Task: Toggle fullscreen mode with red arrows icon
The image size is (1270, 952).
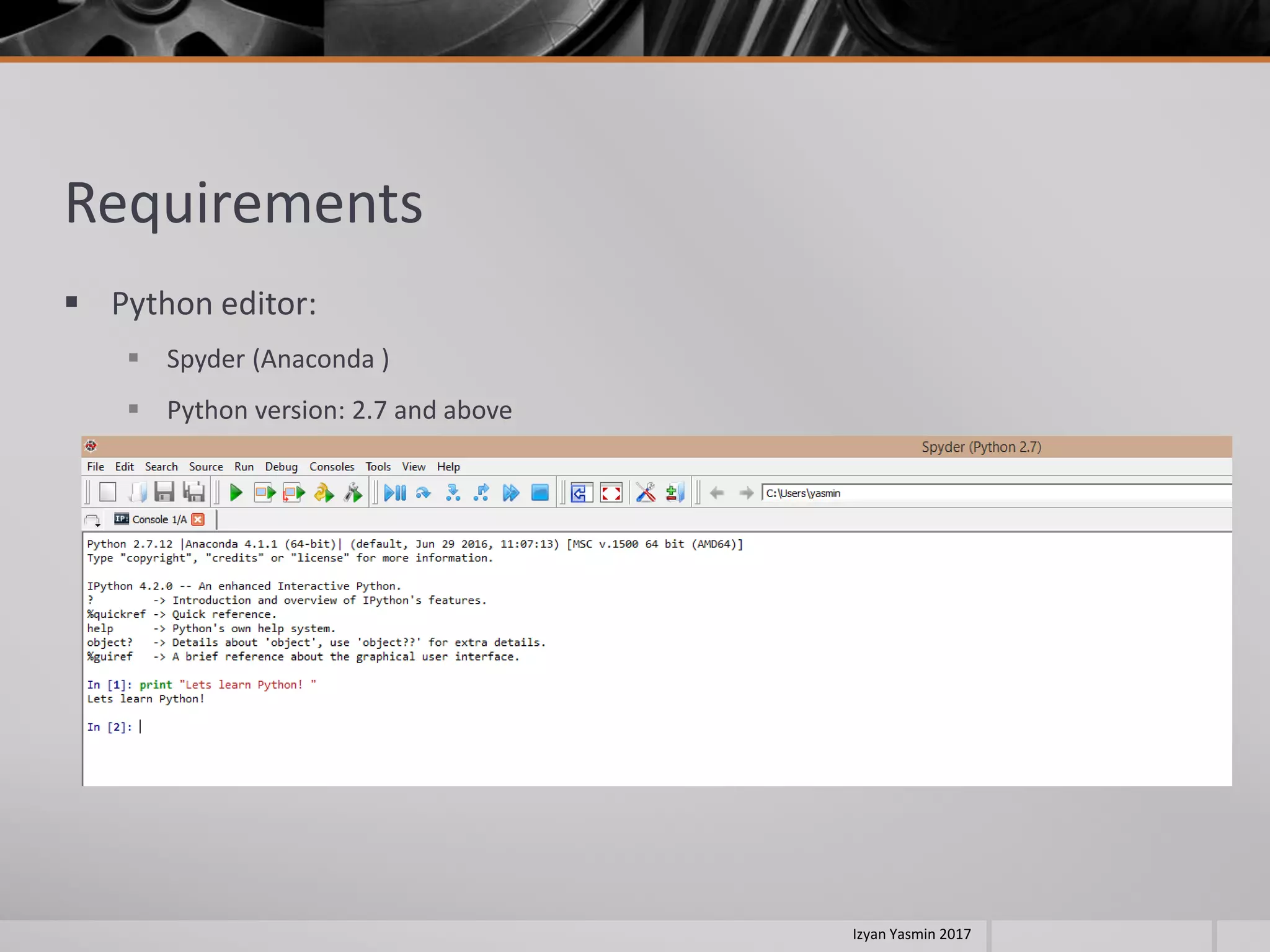Action: (x=611, y=493)
